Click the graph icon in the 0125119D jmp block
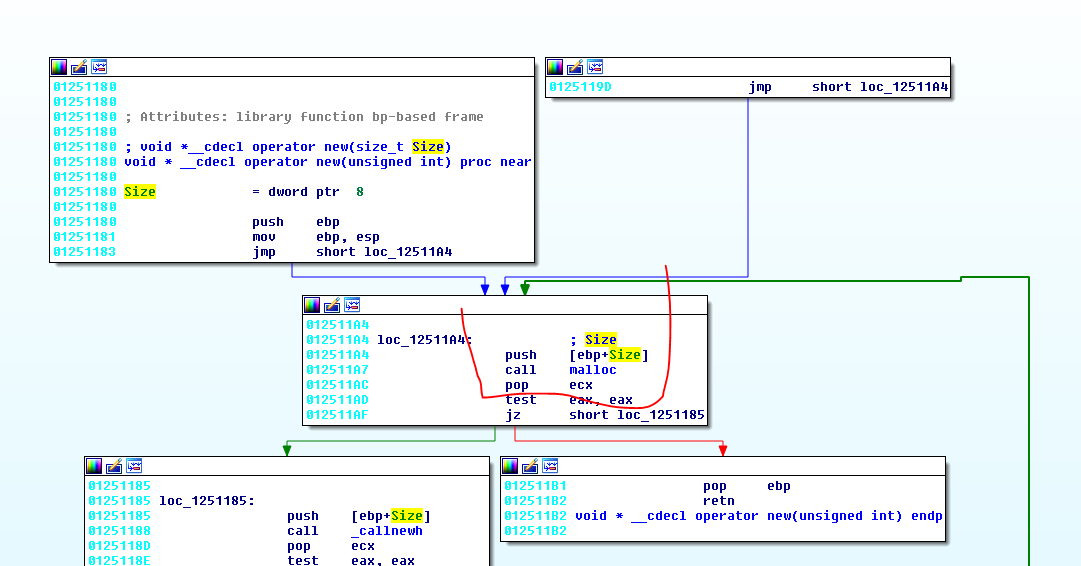This screenshot has height=566, width=1081. pyautogui.click(x=595, y=67)
